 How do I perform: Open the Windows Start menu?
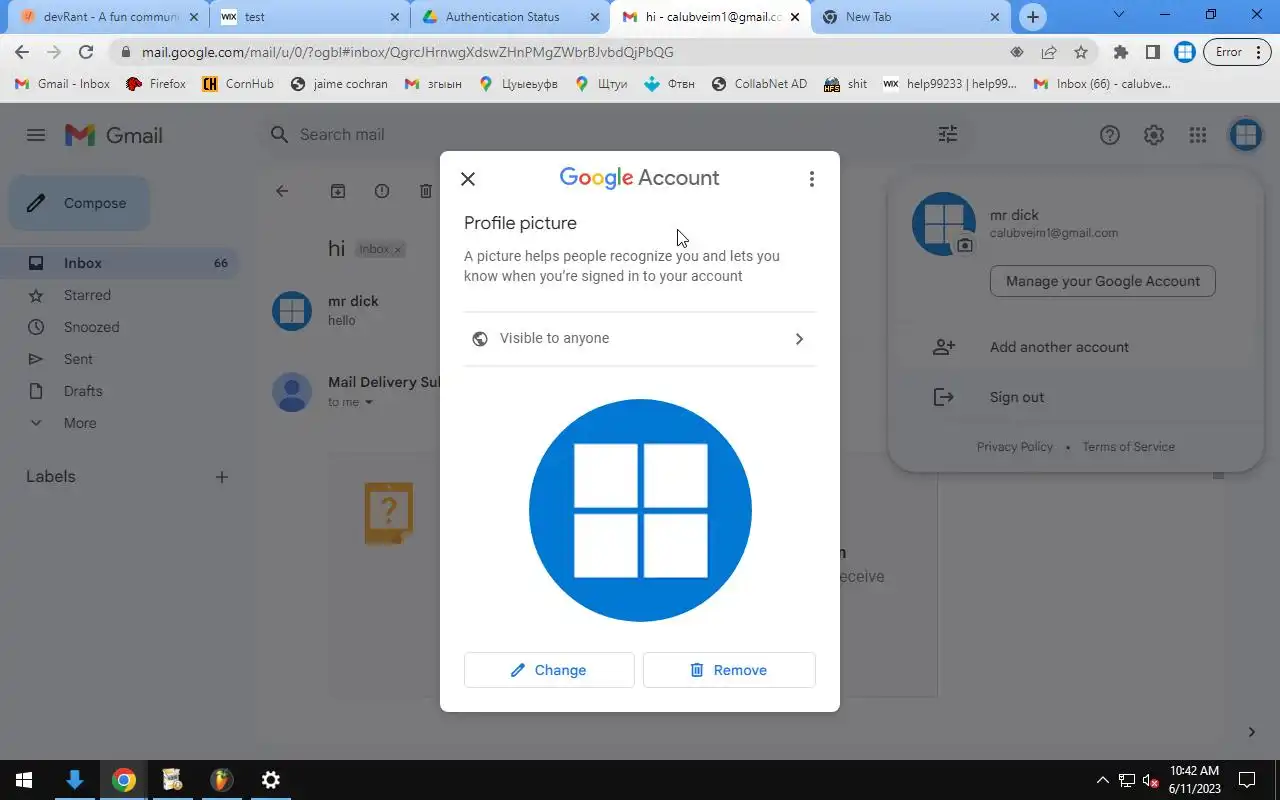24,780
